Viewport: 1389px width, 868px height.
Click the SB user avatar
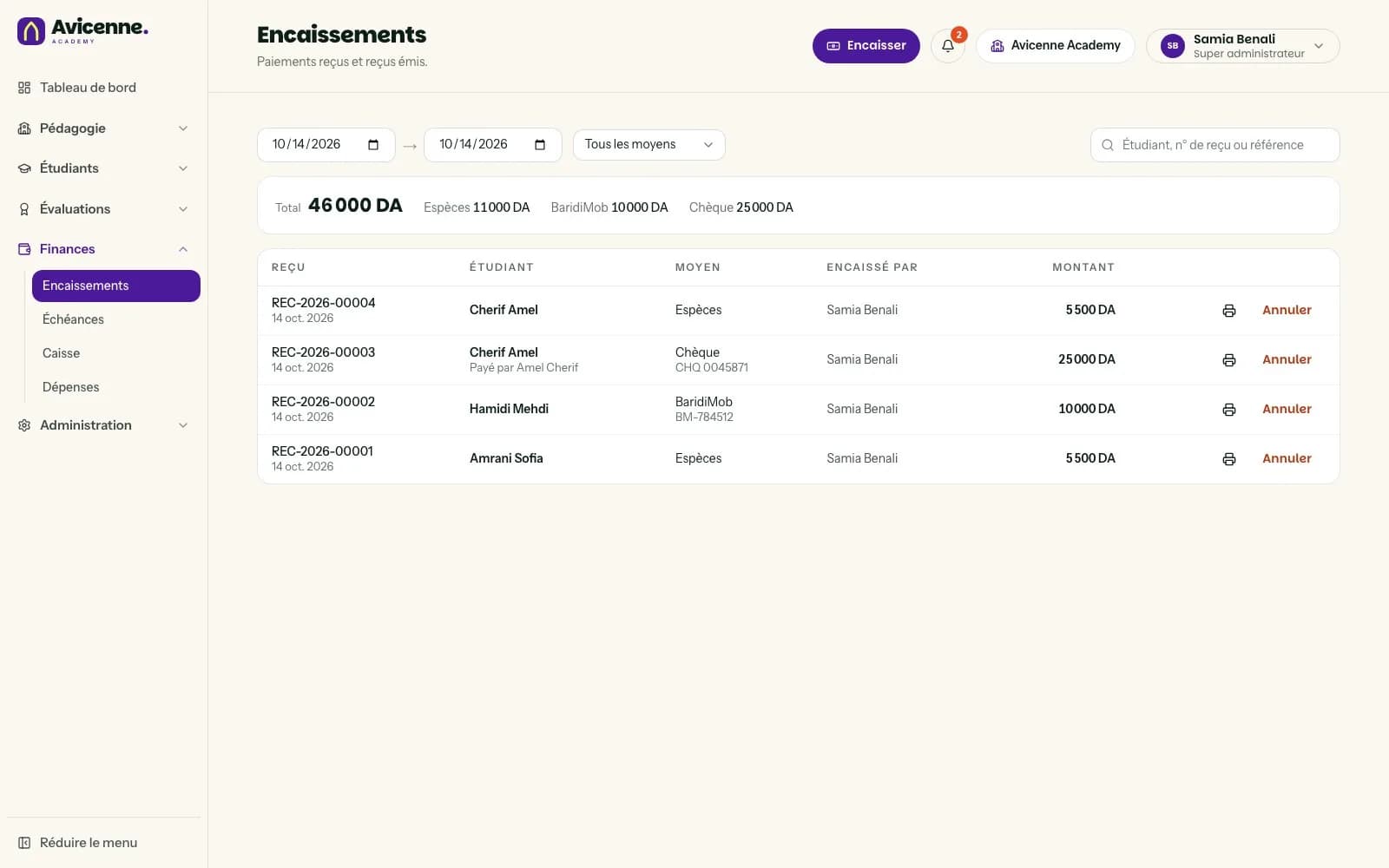(x=1173, y=46)
